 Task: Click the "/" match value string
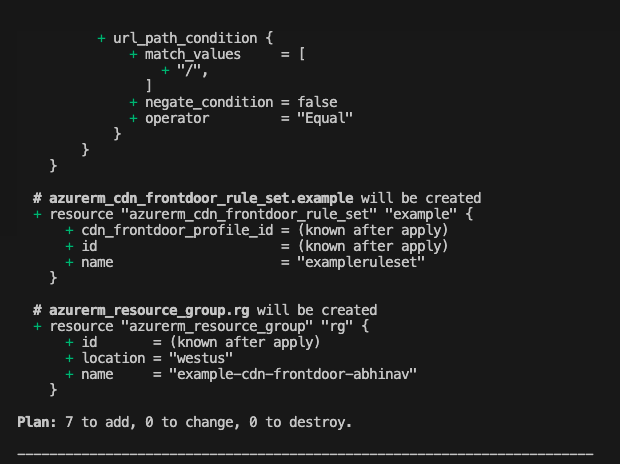(192, 70)
